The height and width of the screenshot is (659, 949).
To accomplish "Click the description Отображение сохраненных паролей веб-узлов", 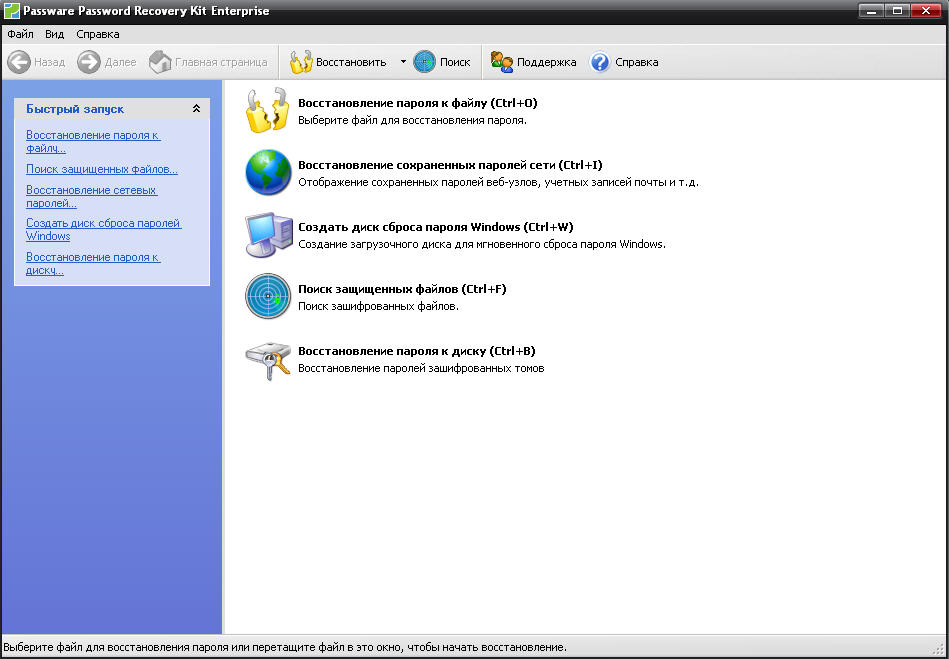I will (x=498, y=182).
